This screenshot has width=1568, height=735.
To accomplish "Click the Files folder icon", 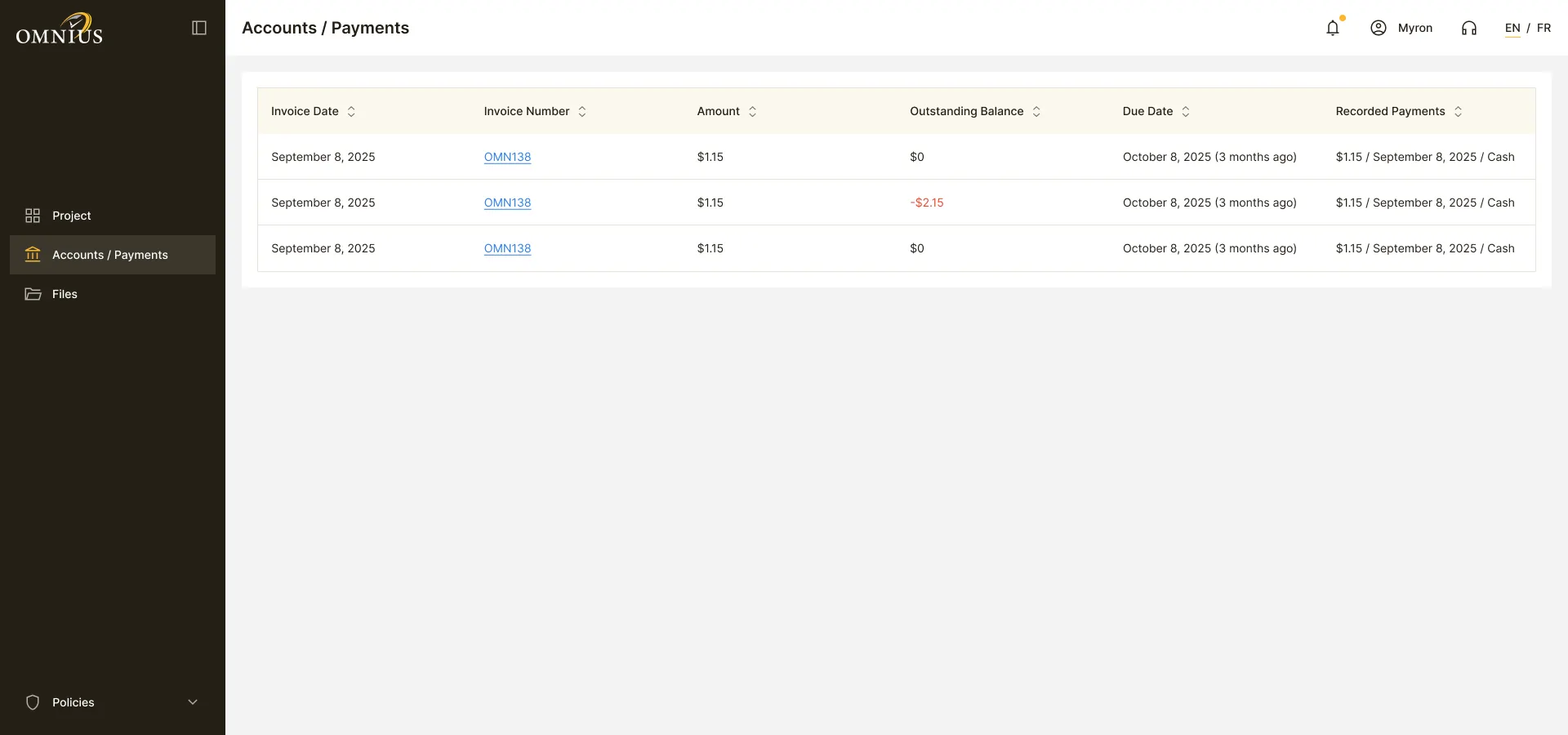I will (33, 294).
